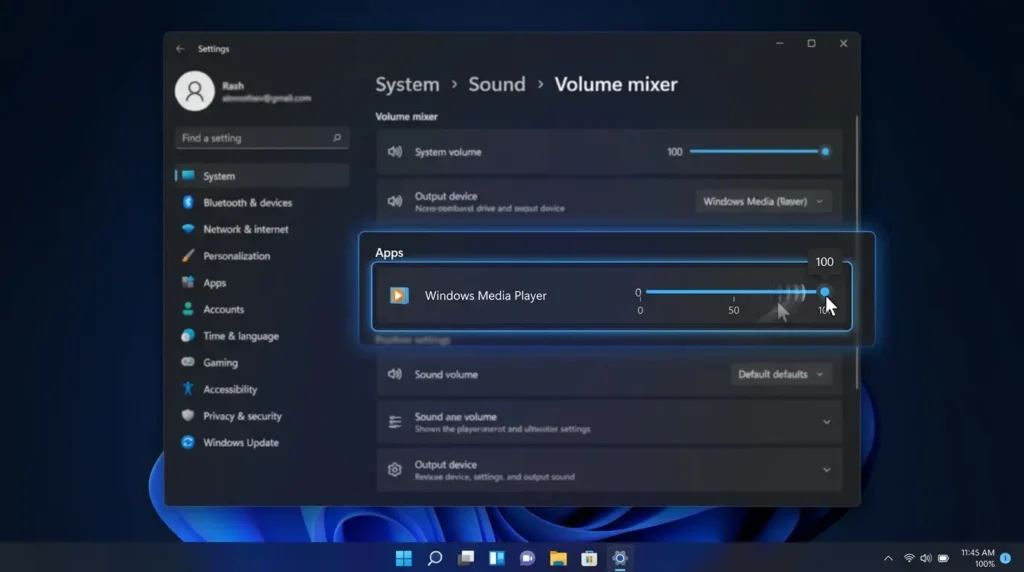Image resolution: width=1024 pixels, height=572 pixels.
Task: Click the Wi-Fi tray icon
Action: click(x=909, y=558)
